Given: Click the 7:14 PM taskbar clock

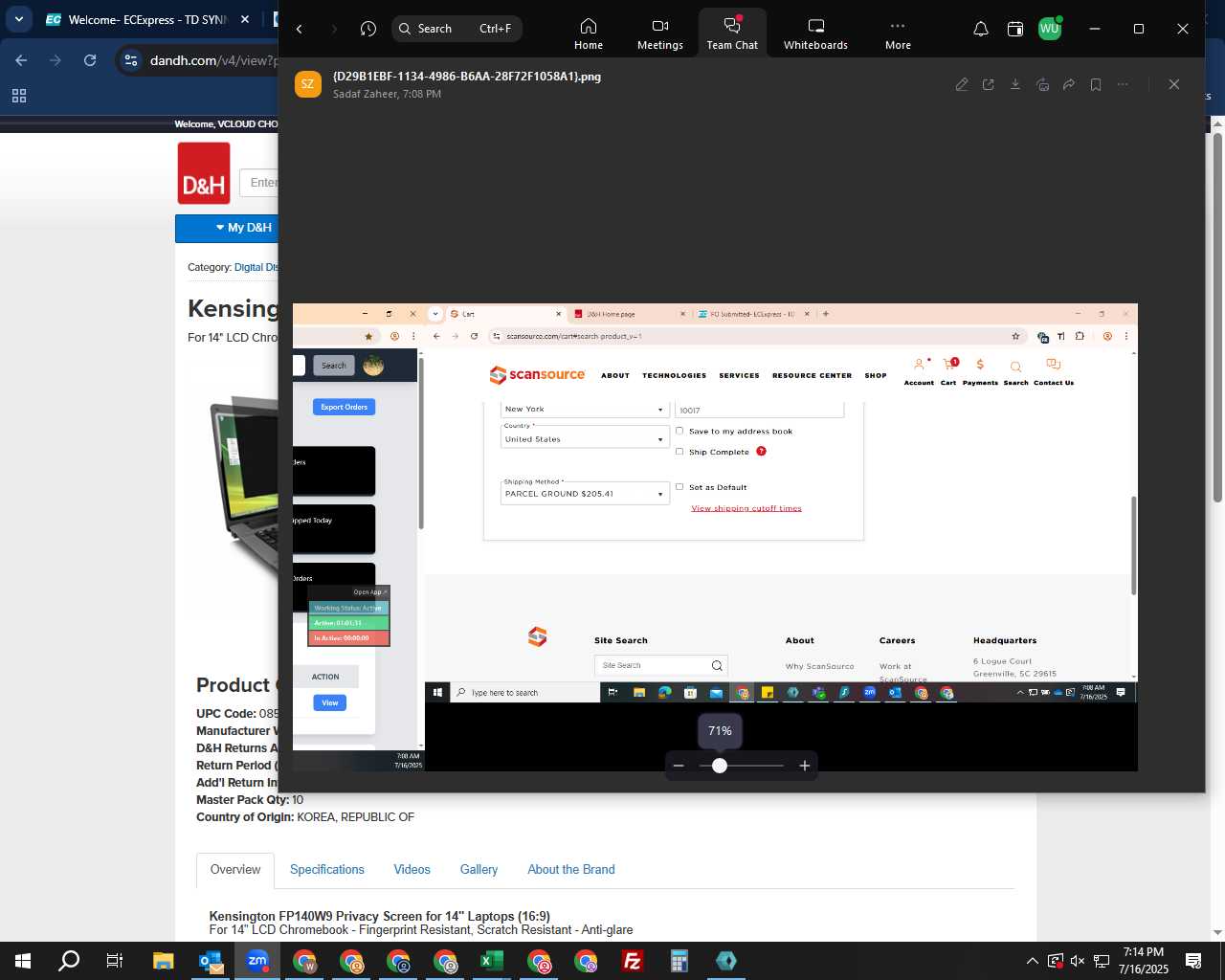Looking at the screenshot, I should [x=1144, y=961].
